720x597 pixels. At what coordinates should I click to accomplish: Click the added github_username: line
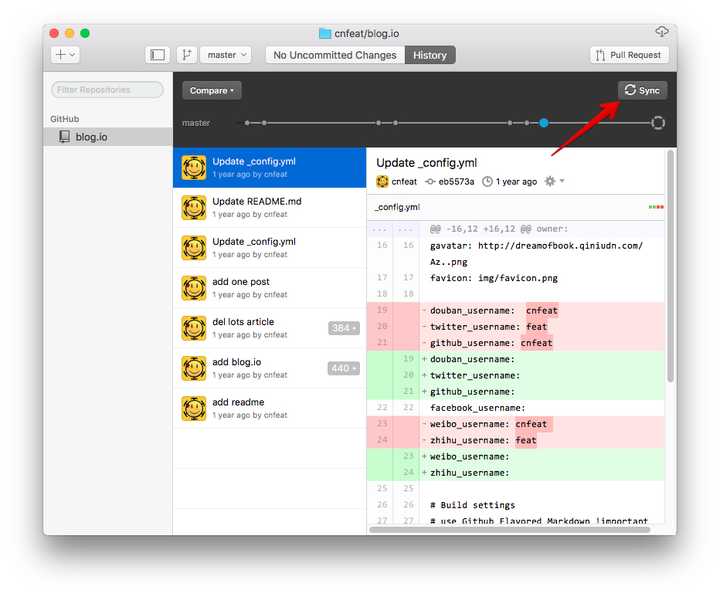pos(516,392)
